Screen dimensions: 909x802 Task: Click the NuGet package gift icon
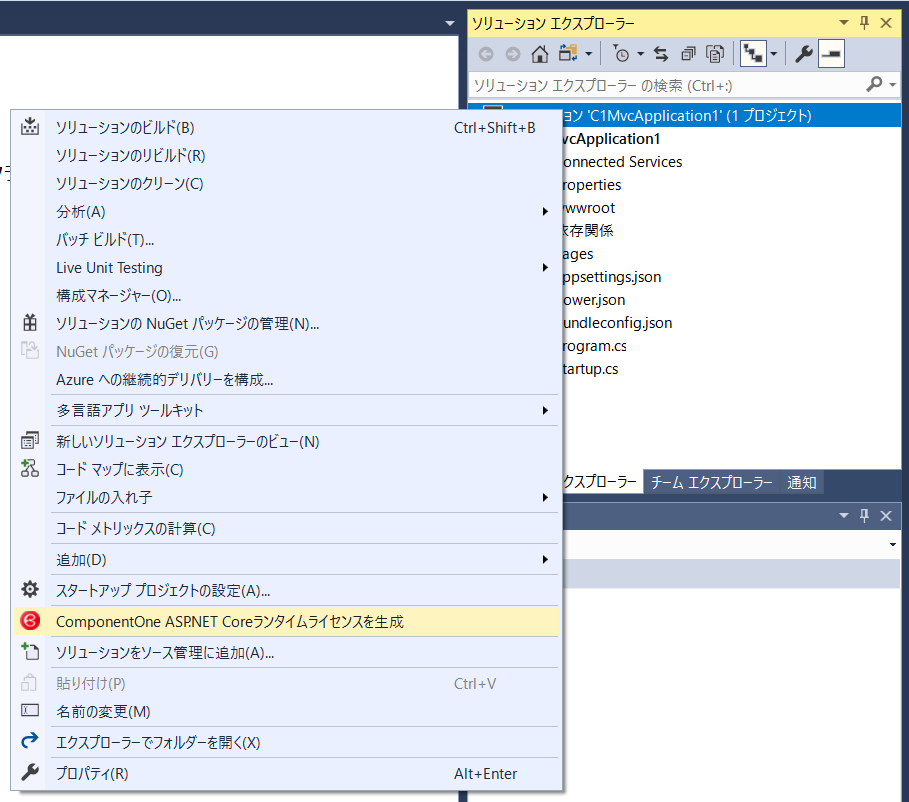(30, 323)
